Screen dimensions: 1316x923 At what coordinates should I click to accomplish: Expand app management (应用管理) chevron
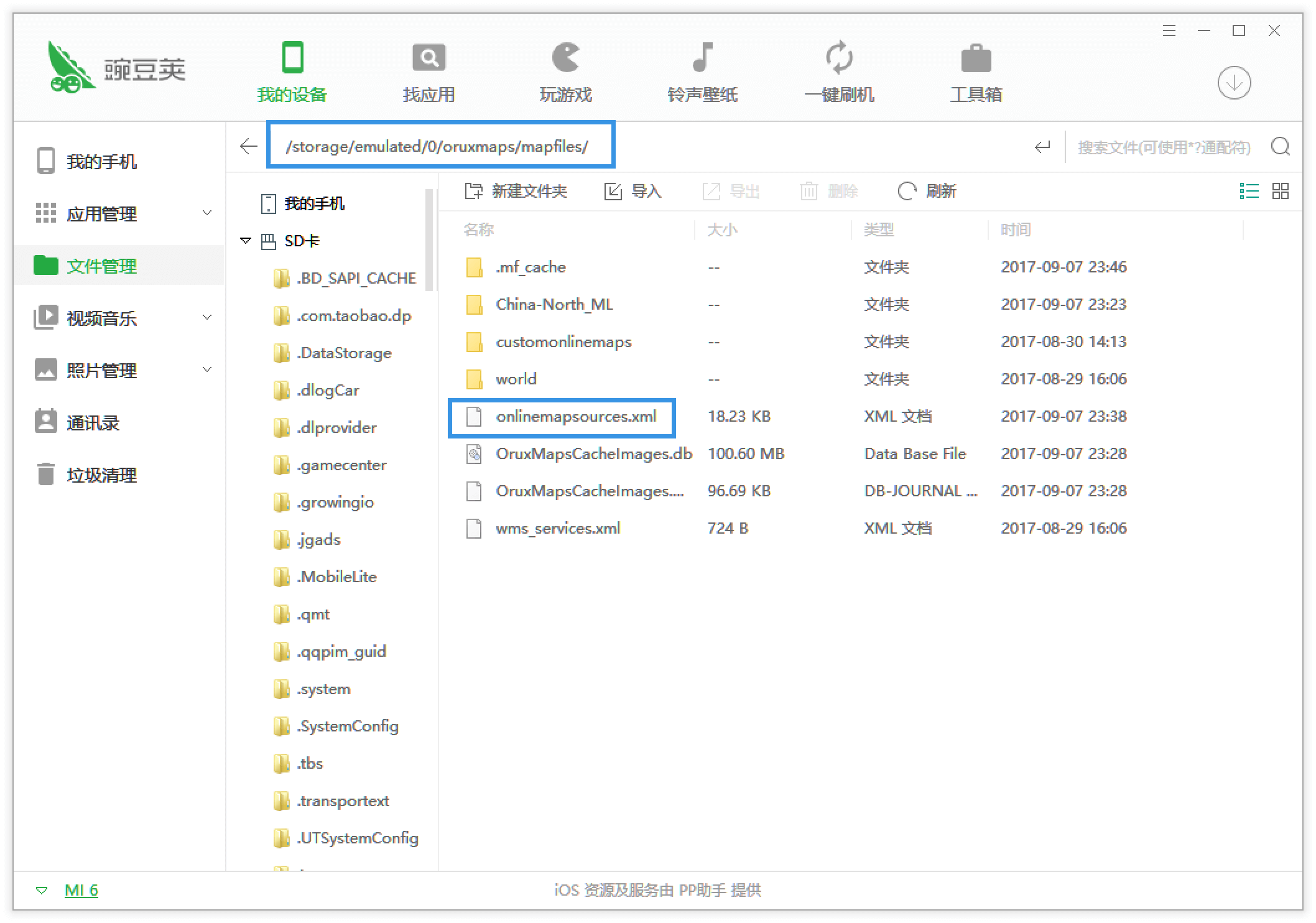(x=207, y=213)
